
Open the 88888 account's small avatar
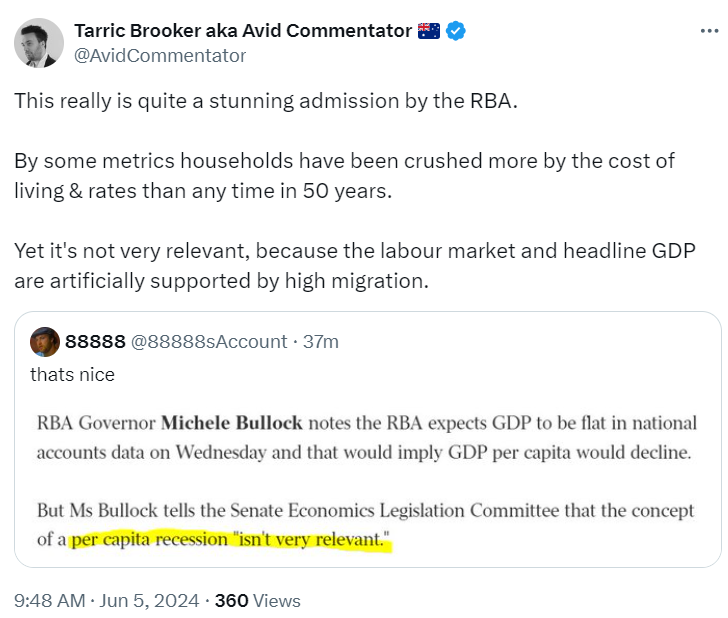coord(44,341)
